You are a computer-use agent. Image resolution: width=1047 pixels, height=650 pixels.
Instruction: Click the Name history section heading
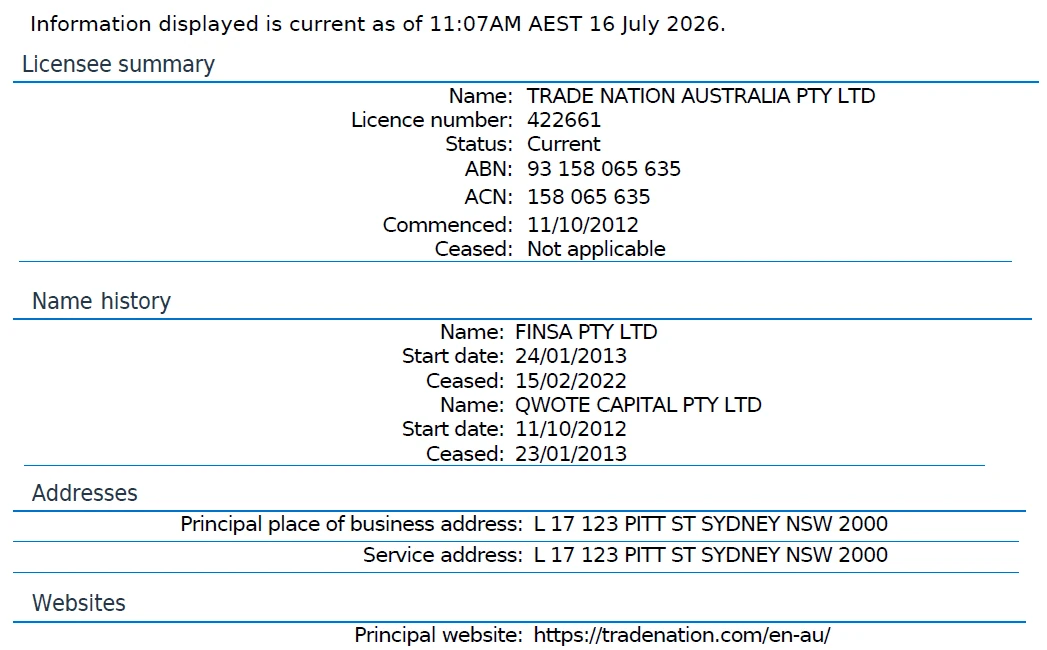click(x=101, y=301)
